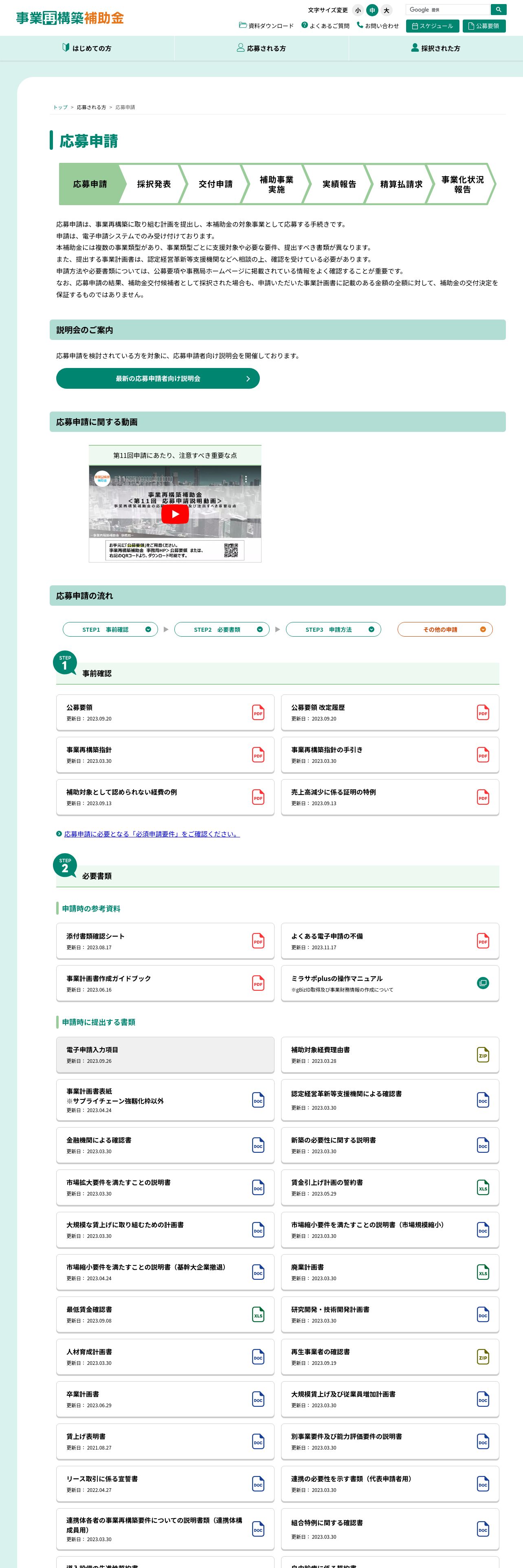Image resolution: width=523 pixels, height=1568 pixels.
Task: Open 大規模賃上げ及び従業員増加計画書 card
Action: 390,1399
